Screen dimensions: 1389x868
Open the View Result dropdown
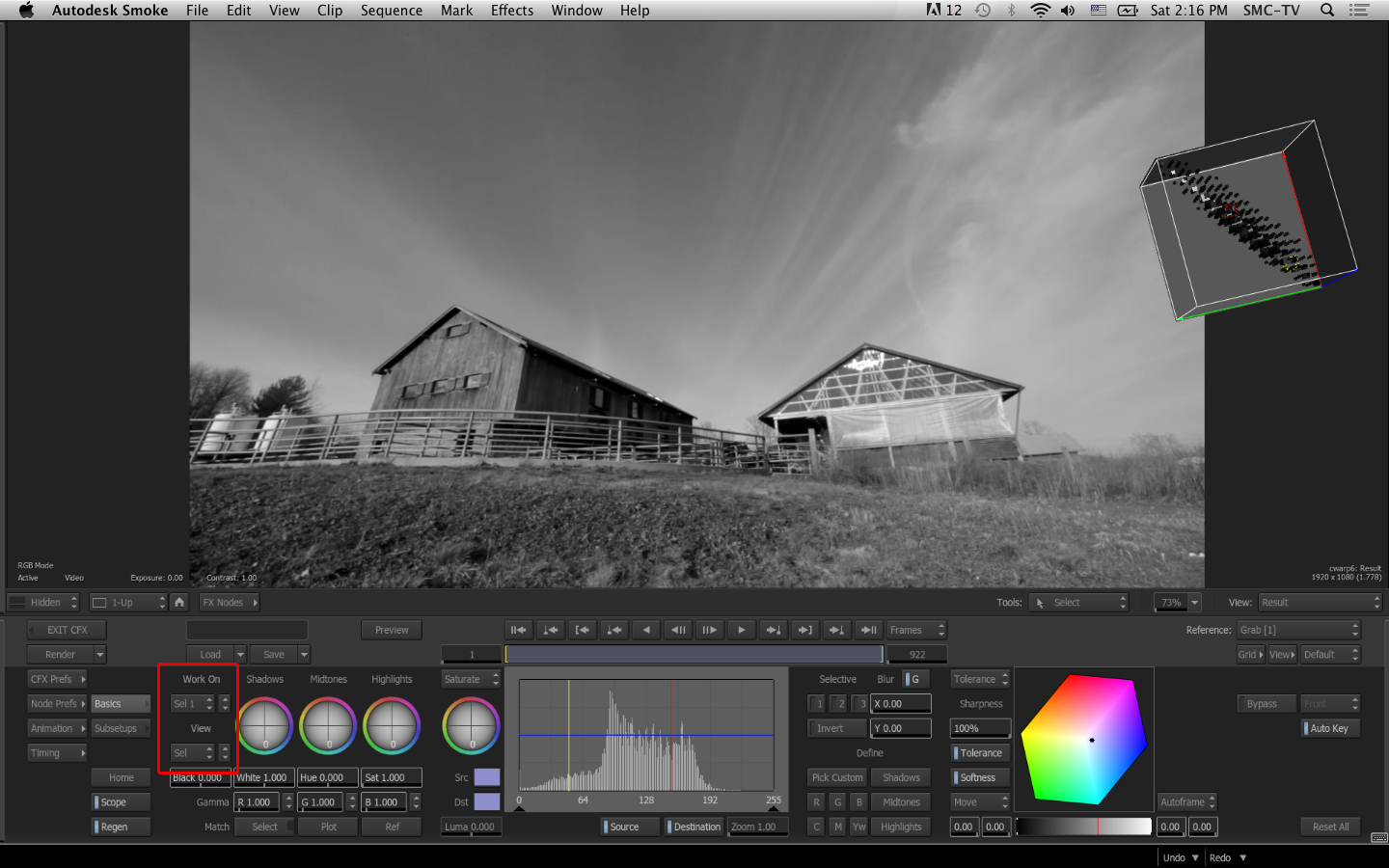tap(1320, 603)
